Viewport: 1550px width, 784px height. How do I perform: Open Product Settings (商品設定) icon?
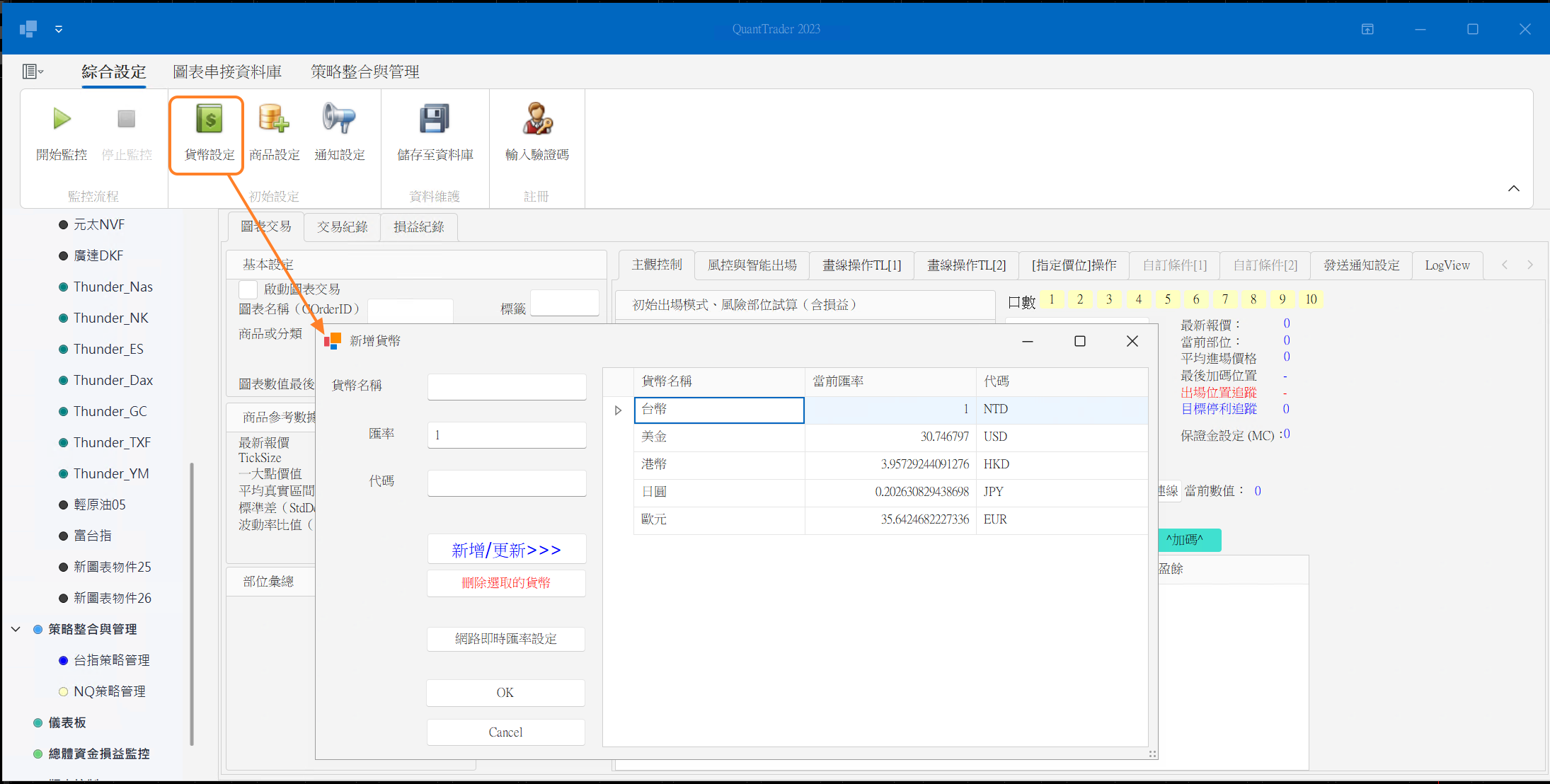[x=274, y=119]
